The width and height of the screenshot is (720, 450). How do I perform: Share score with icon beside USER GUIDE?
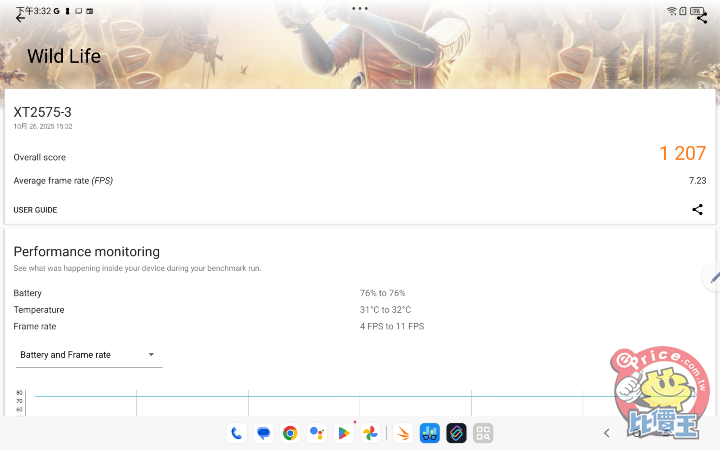[697, 209]
